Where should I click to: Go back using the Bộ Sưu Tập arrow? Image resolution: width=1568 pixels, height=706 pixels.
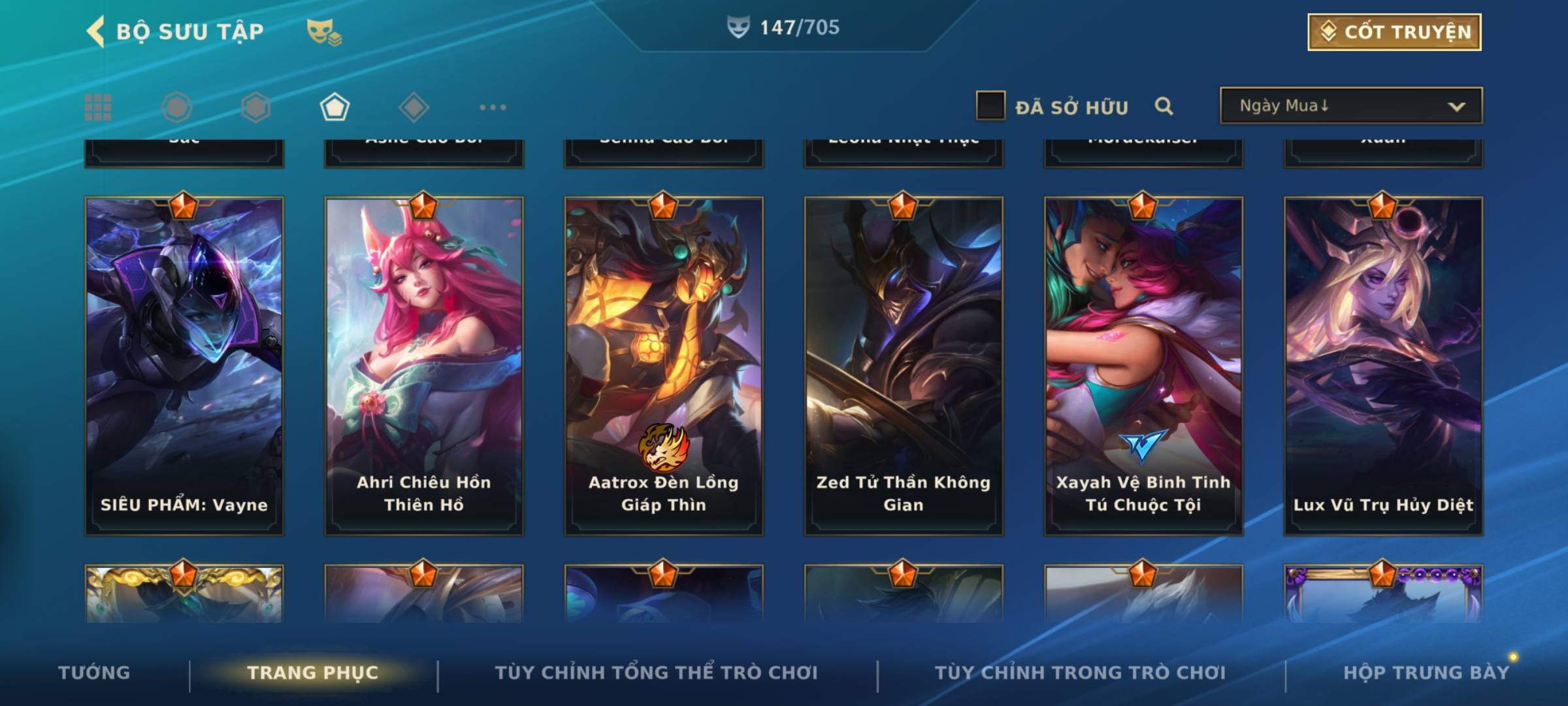click(x=95, y=31)
